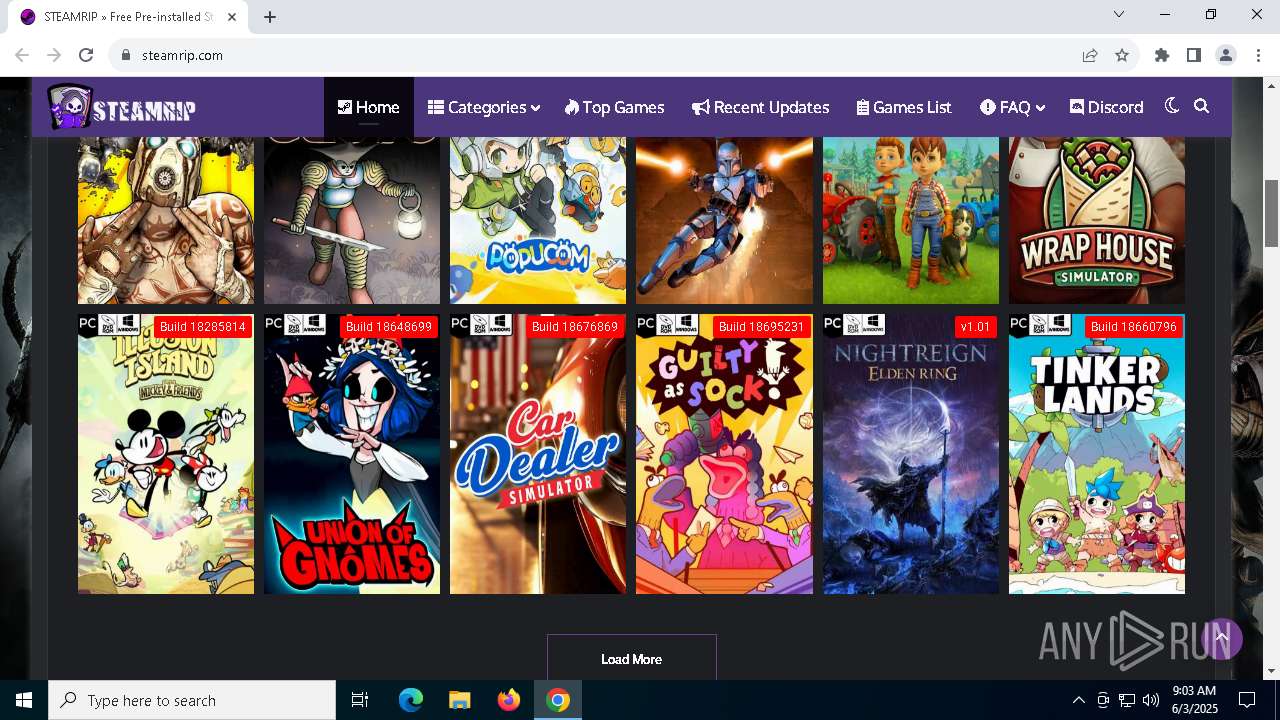
Task: Click the browser back arrow
Action: [22, 55]
